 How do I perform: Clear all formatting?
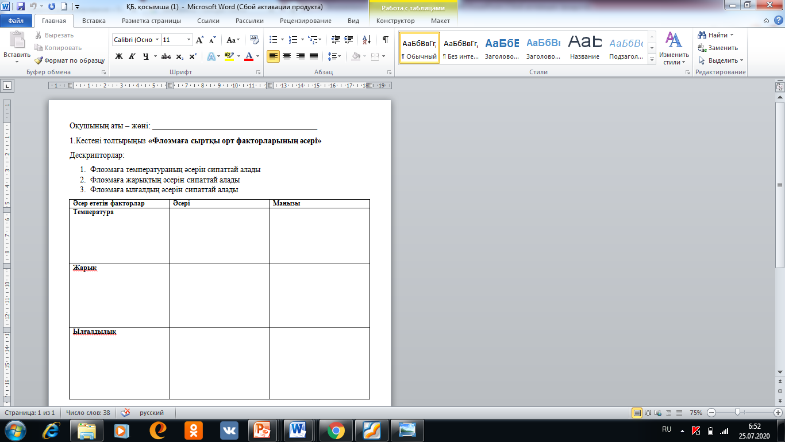point(254,40)
